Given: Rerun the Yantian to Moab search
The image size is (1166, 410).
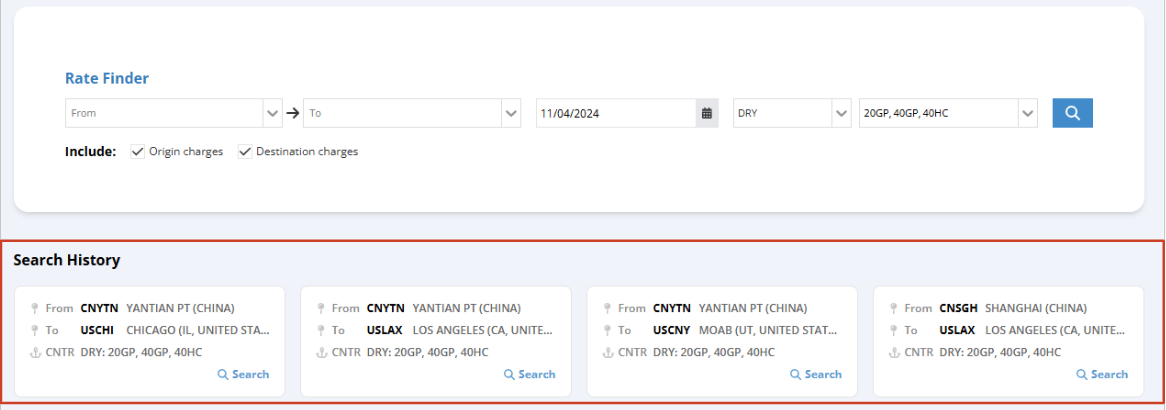Looking at the screenshot, I should coord(815,374).
